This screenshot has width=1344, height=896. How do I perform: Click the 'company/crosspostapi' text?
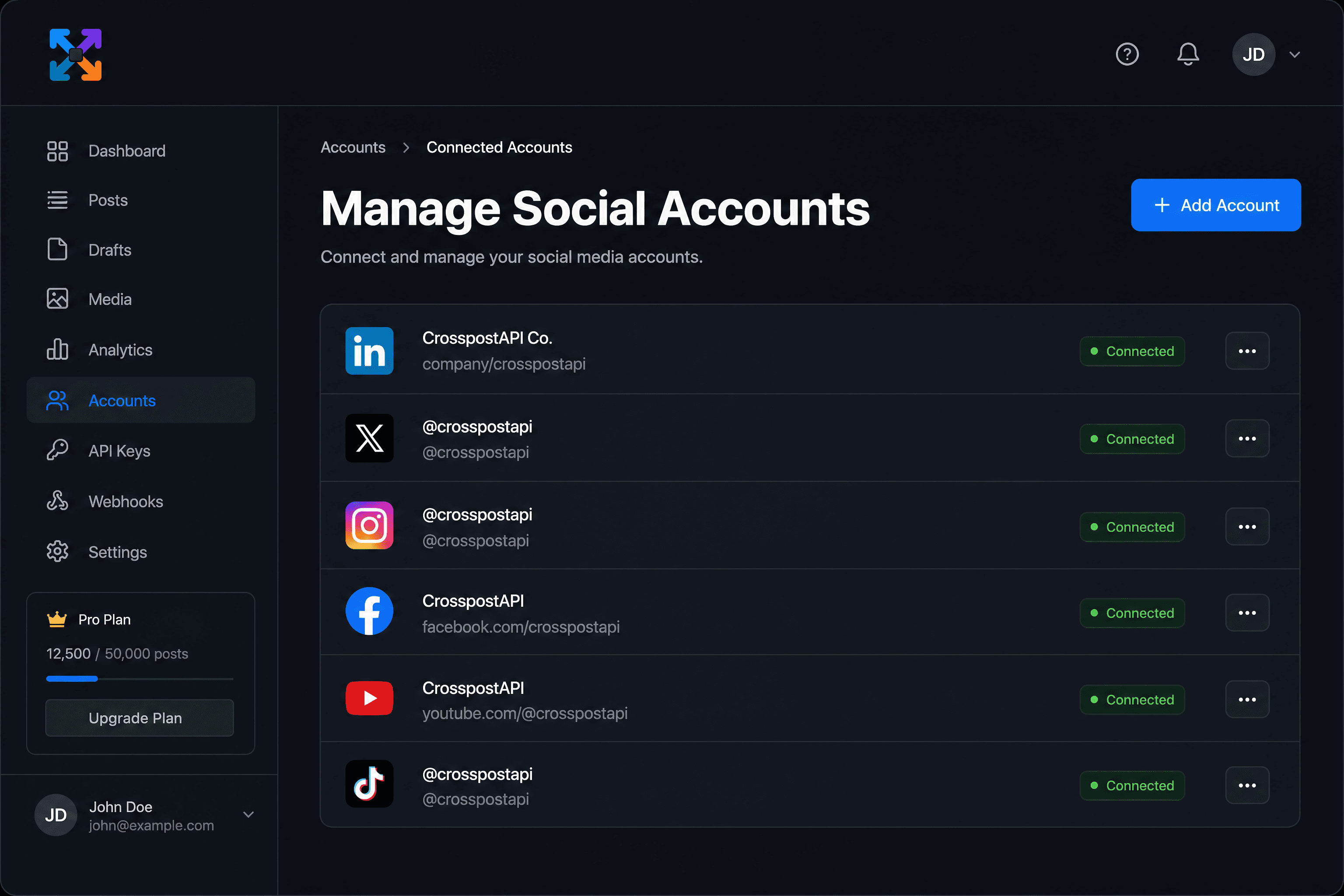(x=504, y=364)
